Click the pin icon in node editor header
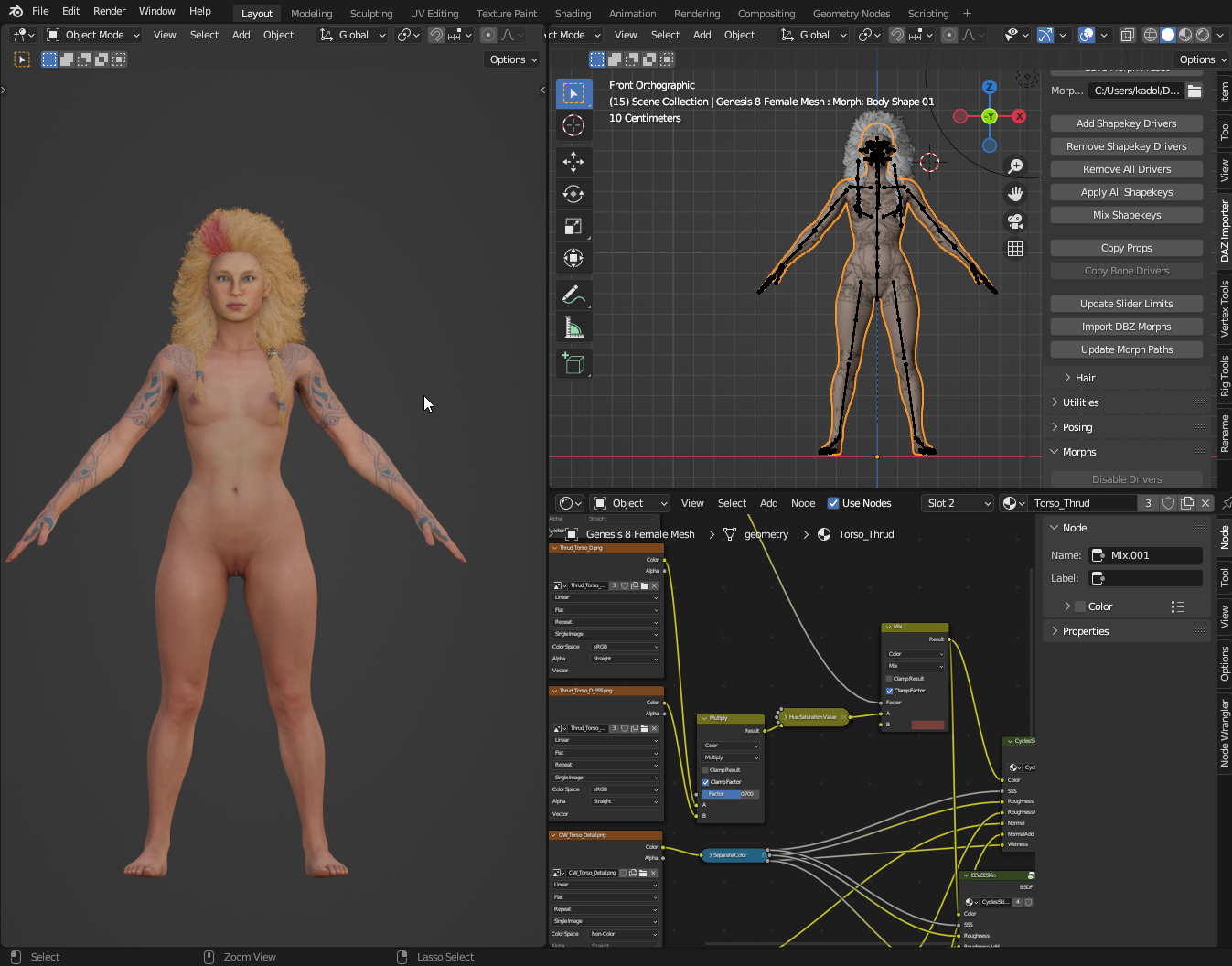 (x=1227, y=503)
